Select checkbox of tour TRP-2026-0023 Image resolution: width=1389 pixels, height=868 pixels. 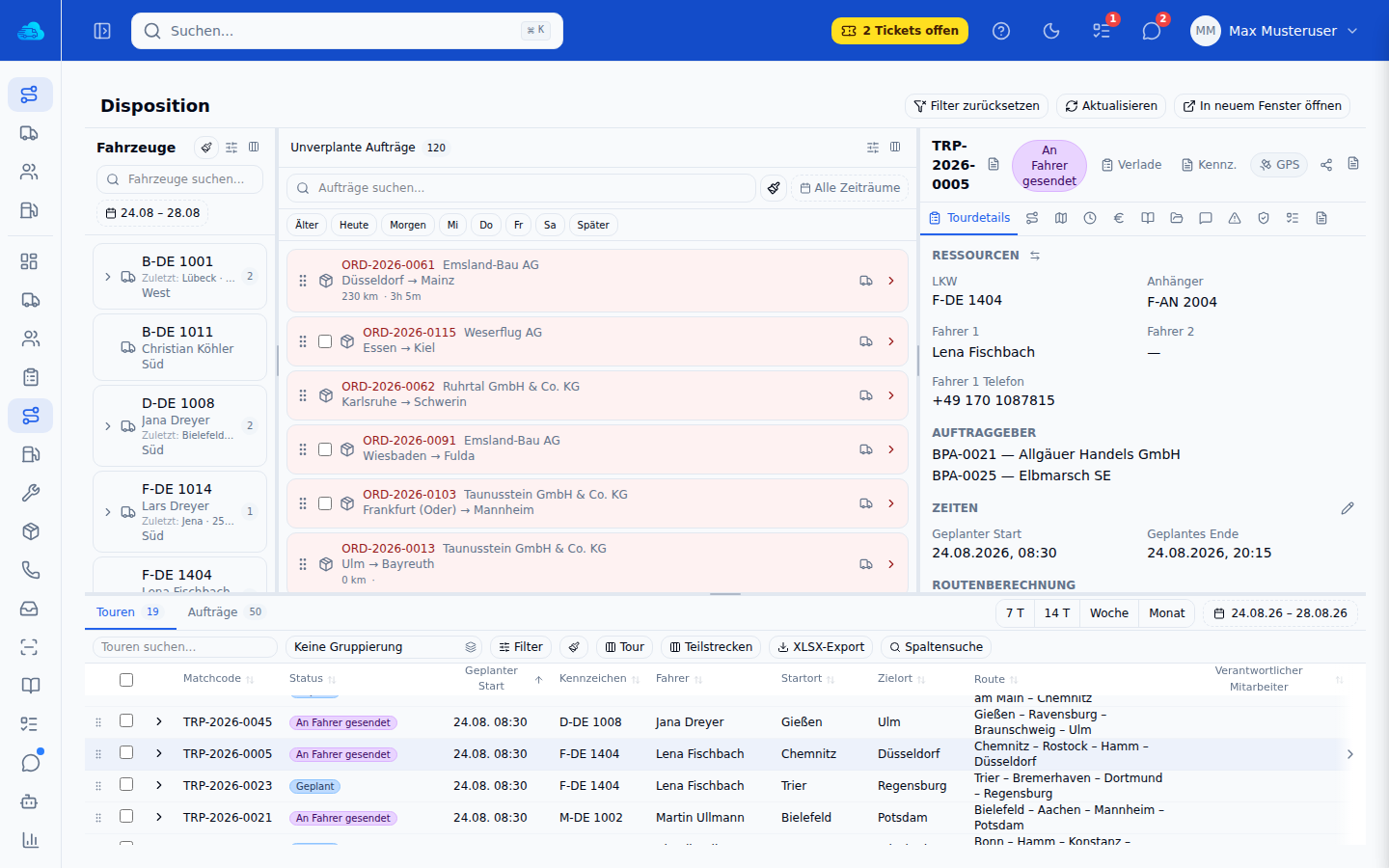[126, 784]
